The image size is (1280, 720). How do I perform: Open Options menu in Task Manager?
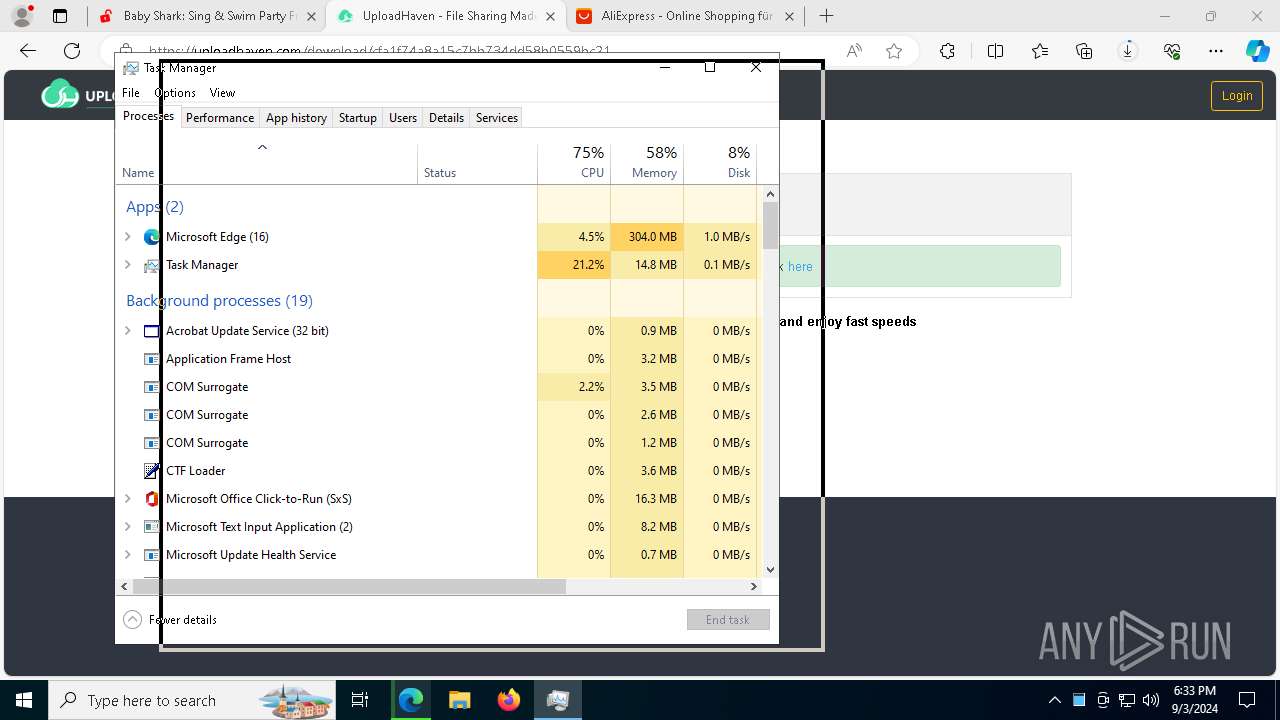pyautogui.click(x=175, y=93)
